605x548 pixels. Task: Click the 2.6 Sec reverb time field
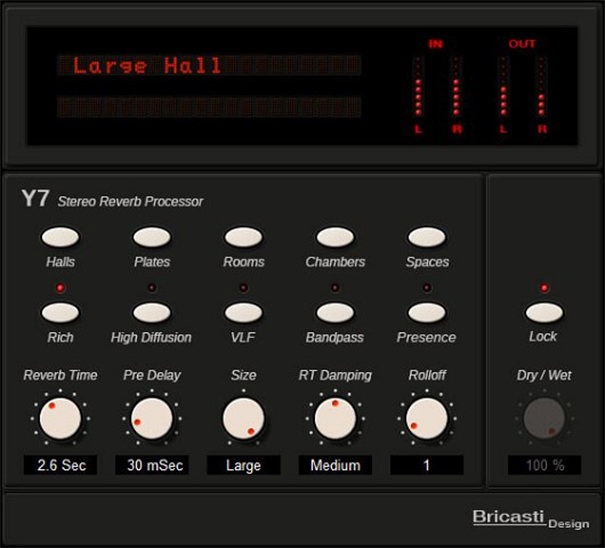pyautogui.click(x=60, y=465)
